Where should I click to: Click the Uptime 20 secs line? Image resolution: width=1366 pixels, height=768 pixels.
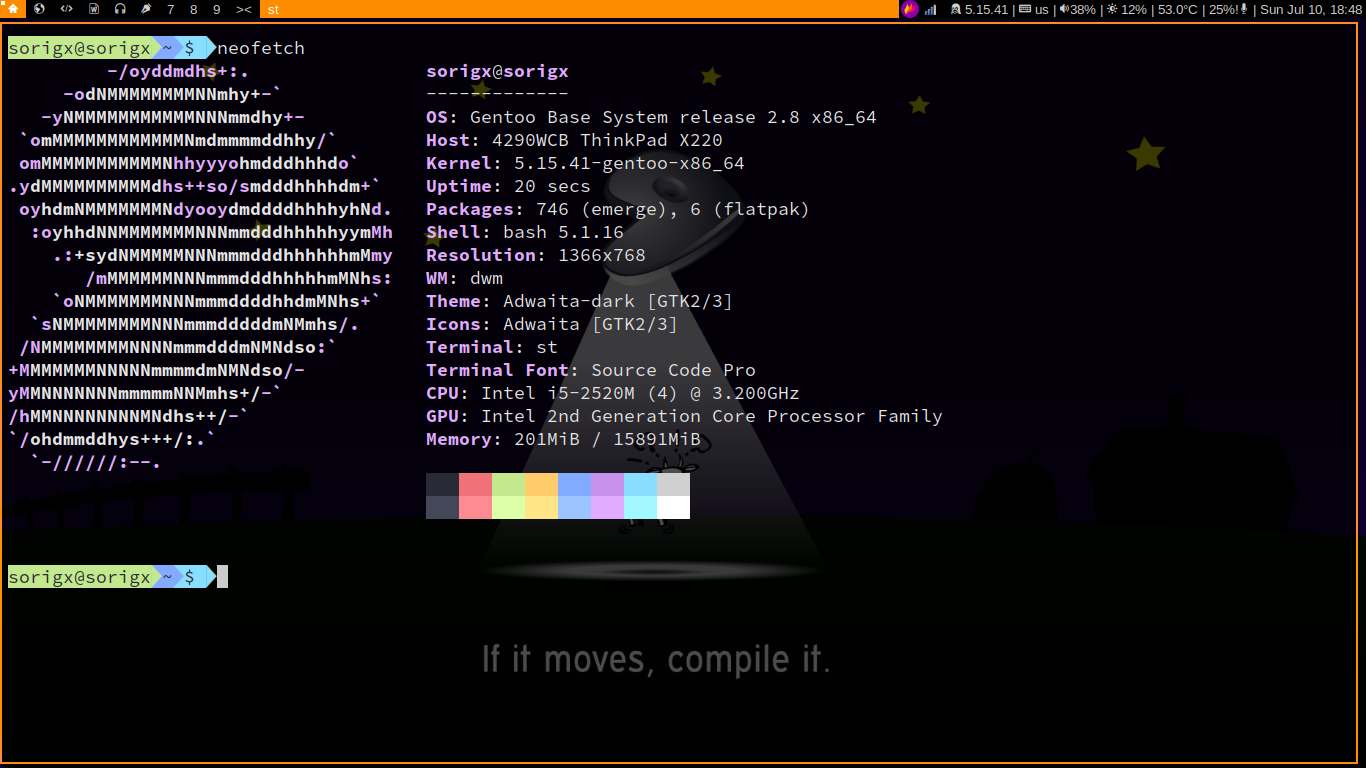coord(508,186)
